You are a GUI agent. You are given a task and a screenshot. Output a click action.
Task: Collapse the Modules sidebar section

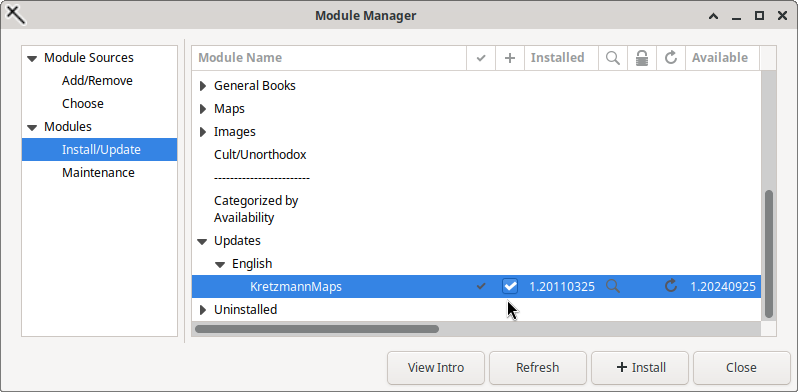tap(32, 127)
